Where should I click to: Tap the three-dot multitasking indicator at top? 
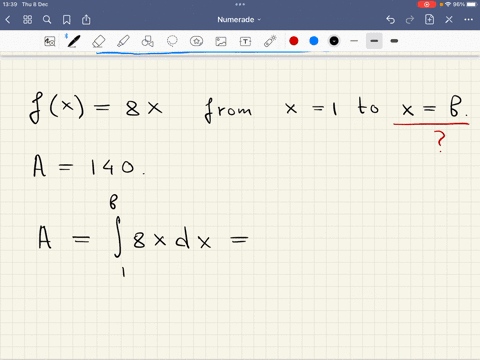pyautogui.click(x=240, y=4)
